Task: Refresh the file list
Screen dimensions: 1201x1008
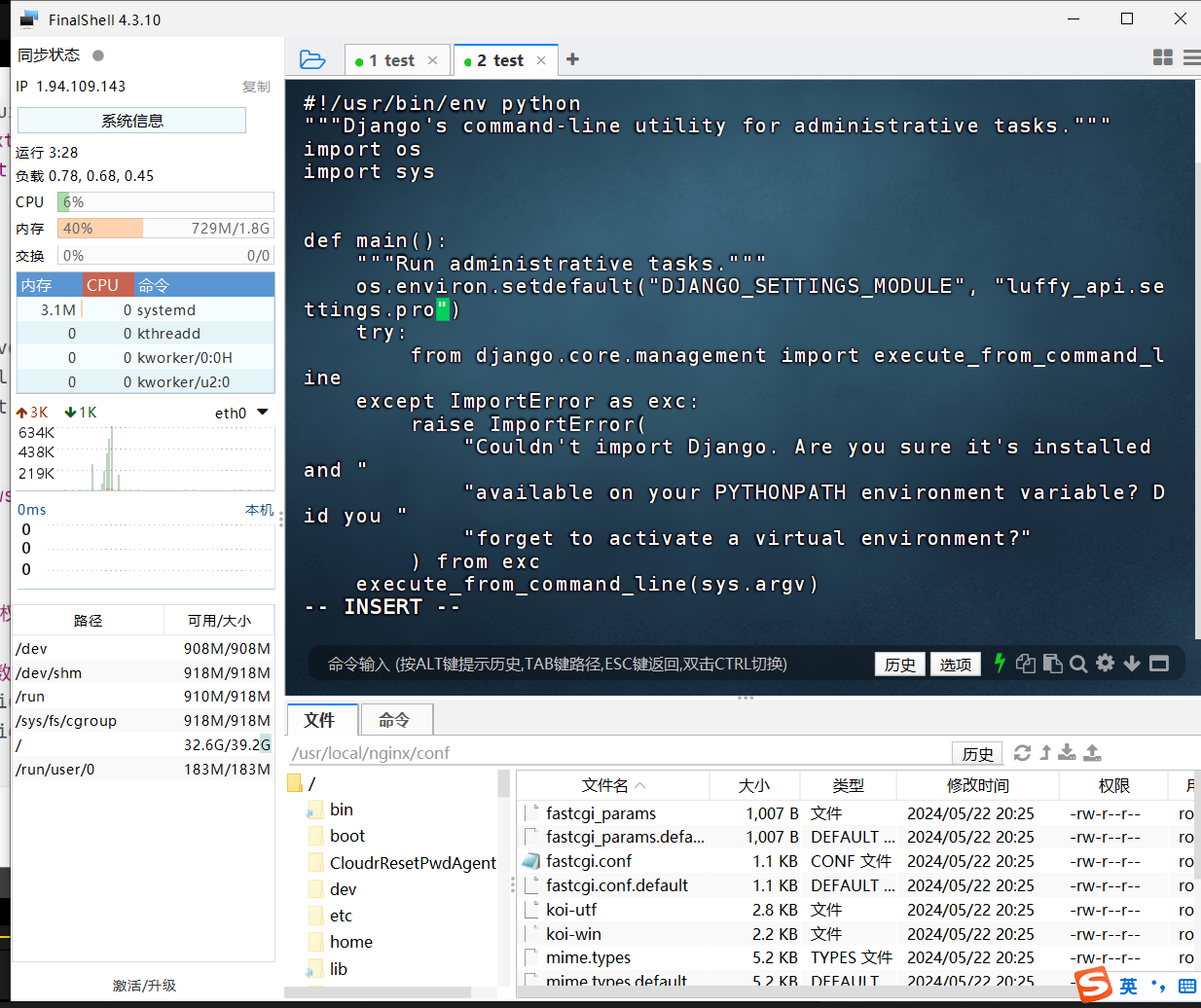Action: click(1022, 752)
